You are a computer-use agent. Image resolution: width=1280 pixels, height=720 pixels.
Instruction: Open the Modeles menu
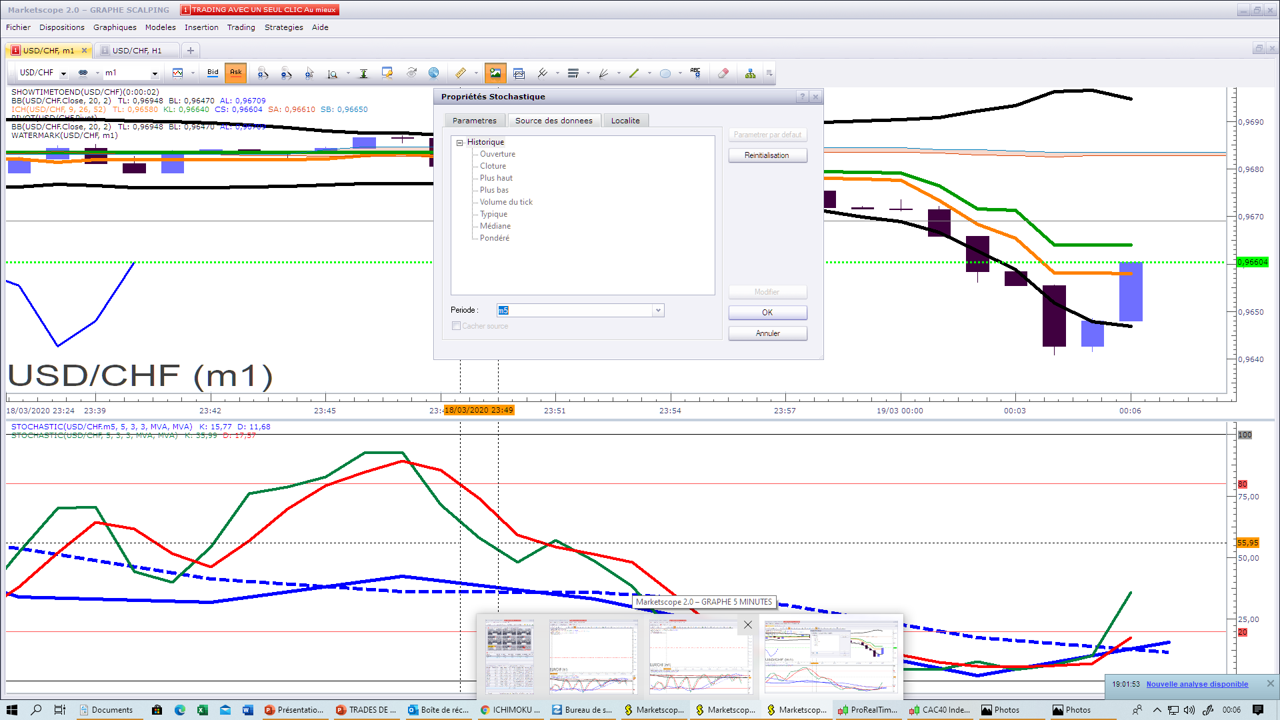click(160, 27)
